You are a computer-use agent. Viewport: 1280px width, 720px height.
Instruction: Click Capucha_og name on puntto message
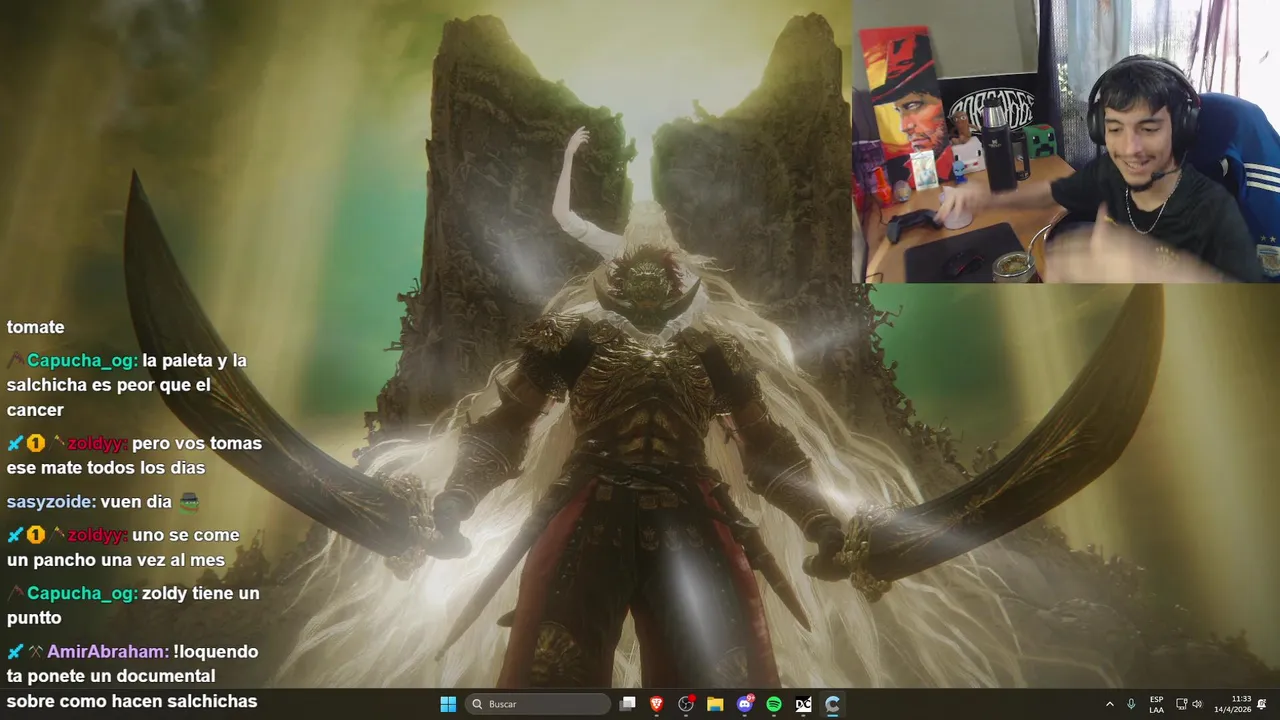click(82, 593)
